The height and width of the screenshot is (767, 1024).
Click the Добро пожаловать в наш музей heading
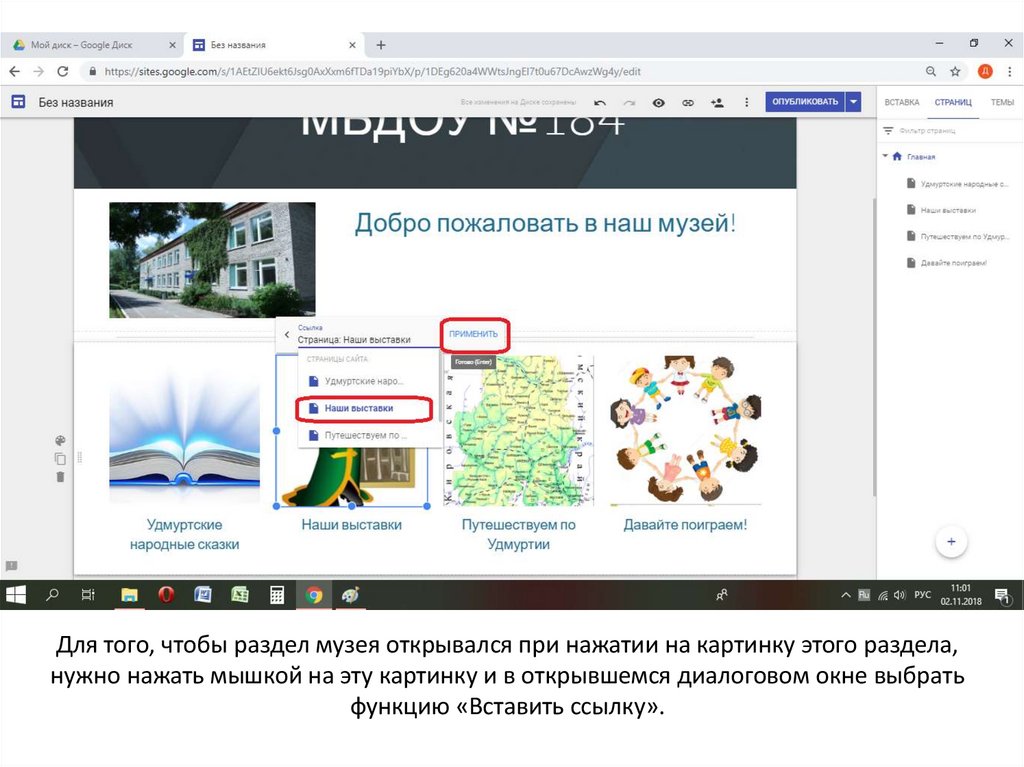pos(545,223)
